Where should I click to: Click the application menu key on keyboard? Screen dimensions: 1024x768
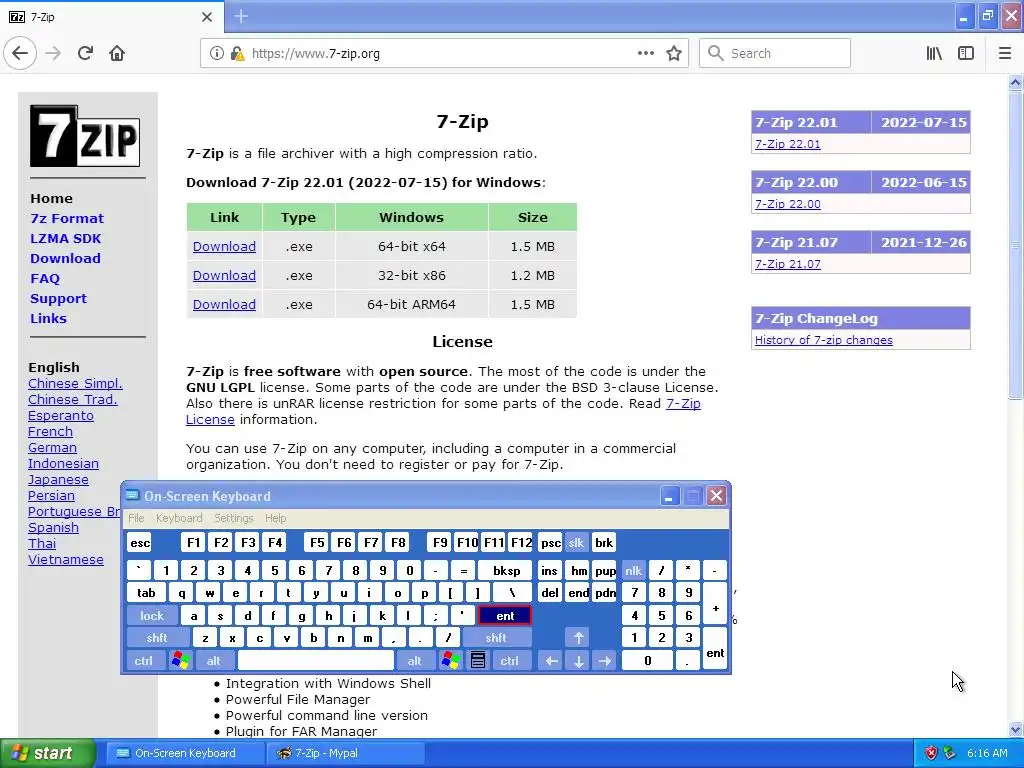pos(477,660)
